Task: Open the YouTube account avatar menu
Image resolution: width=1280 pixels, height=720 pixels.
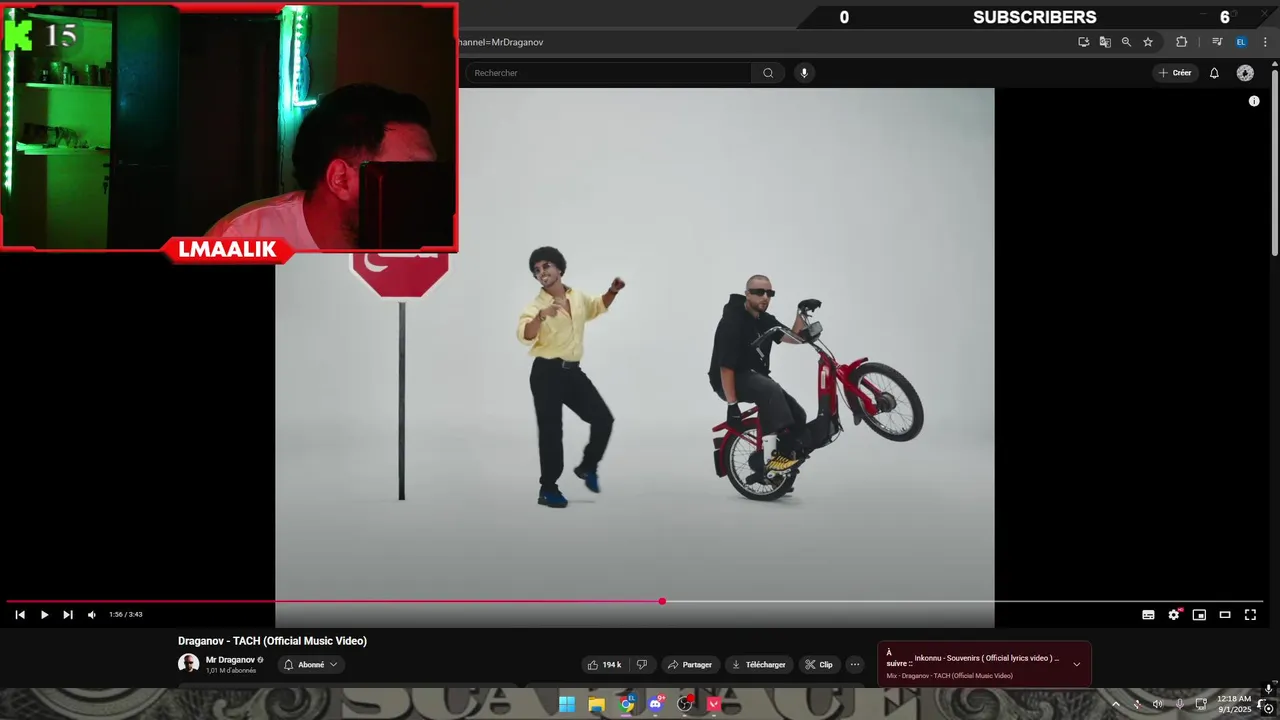Action: click(1245, 73)
